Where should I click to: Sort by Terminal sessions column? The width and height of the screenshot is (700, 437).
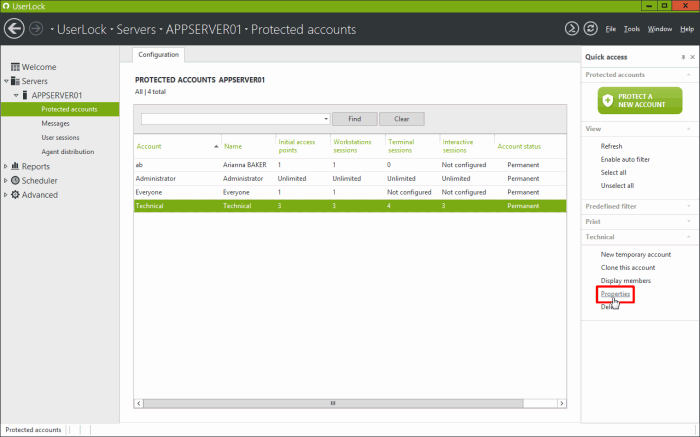412,146
